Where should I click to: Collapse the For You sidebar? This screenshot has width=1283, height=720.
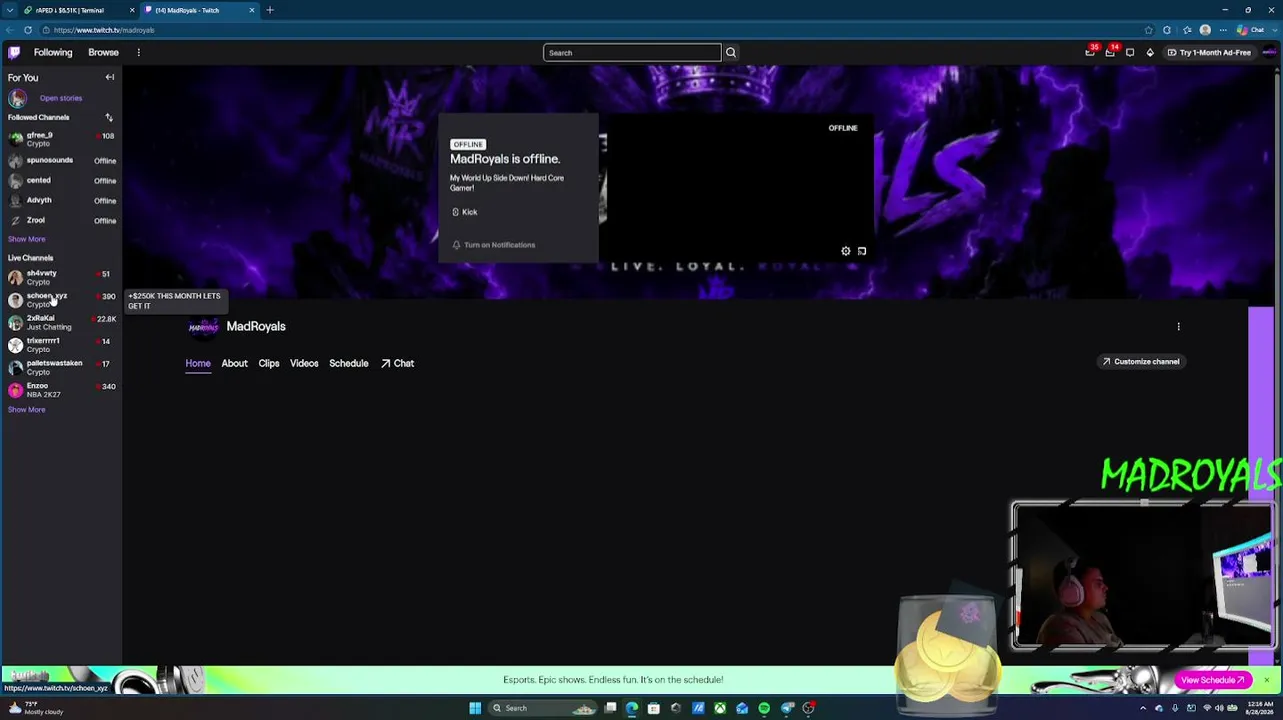pos(110,77)
